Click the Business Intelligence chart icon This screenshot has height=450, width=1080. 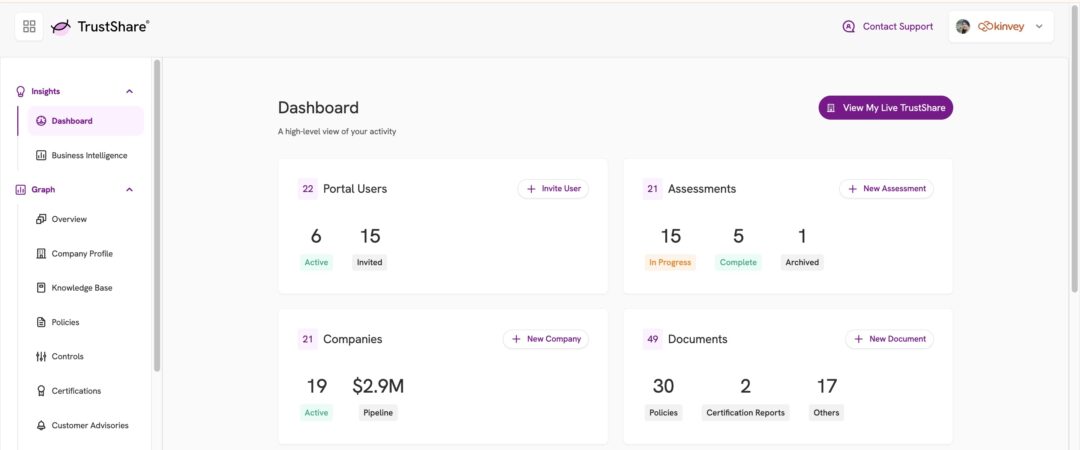(41, 155)
